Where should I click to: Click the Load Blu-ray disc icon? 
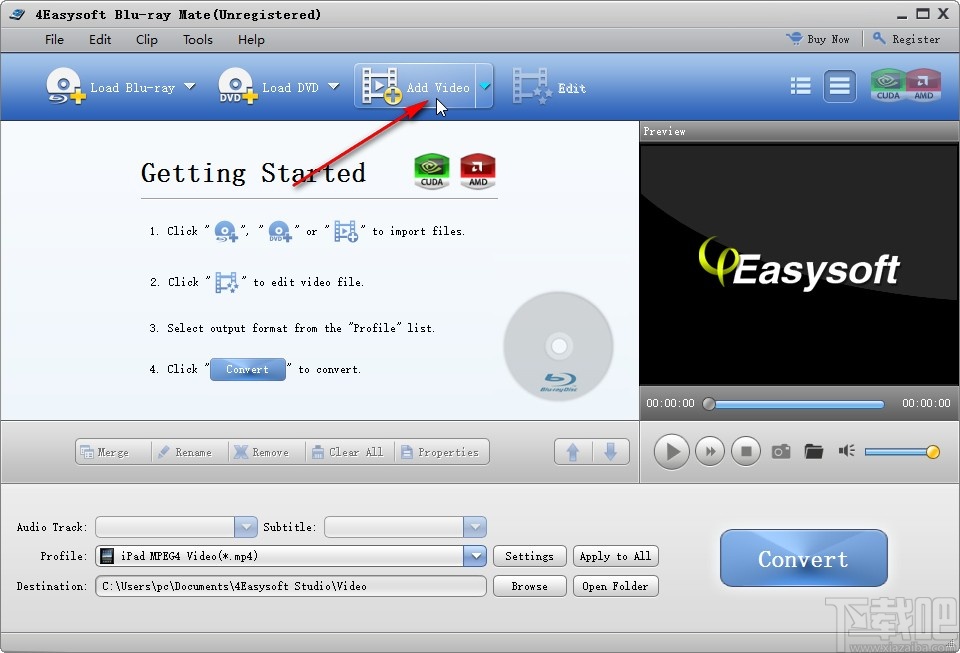pos(65,86)
